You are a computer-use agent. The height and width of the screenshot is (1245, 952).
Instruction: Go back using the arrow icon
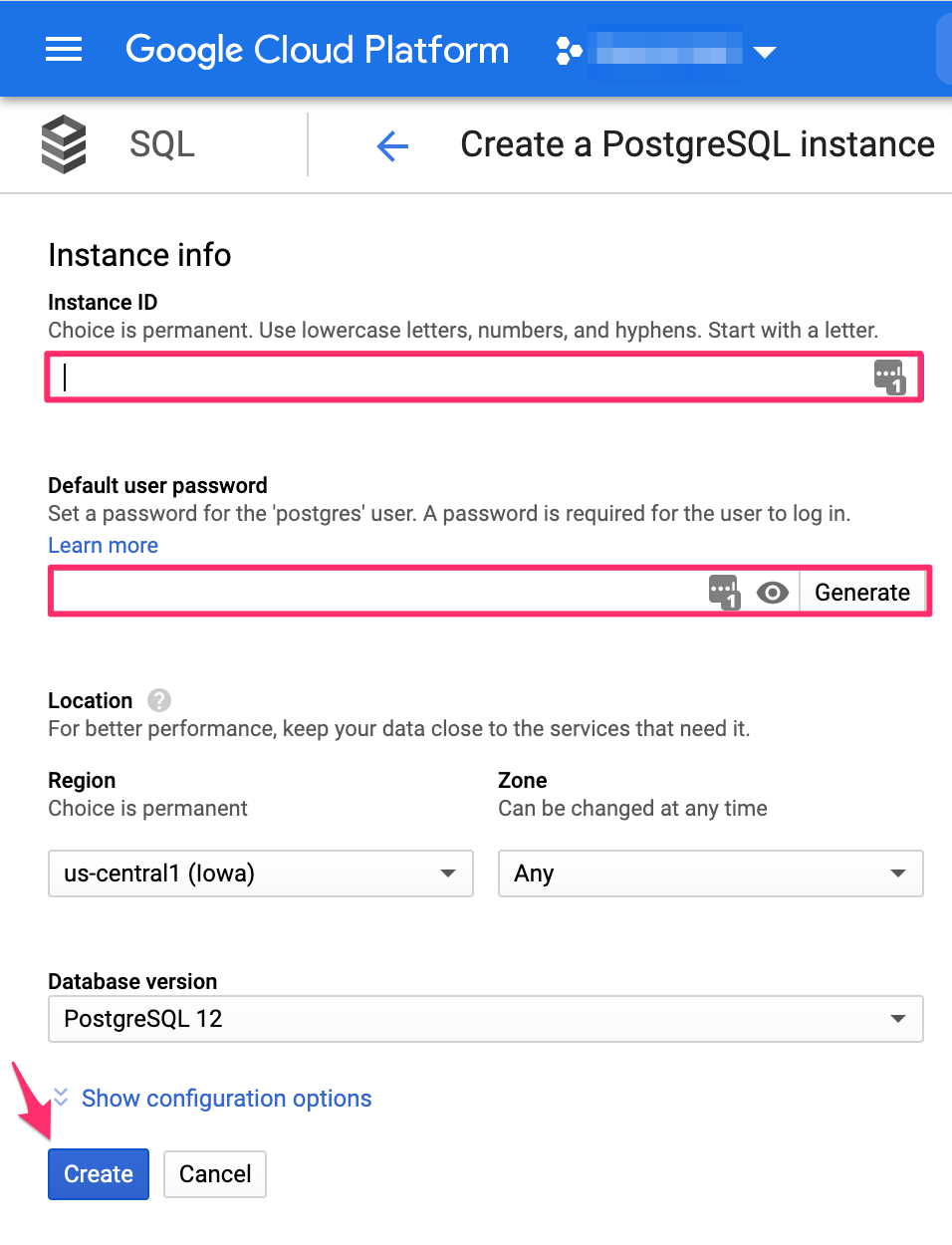point(392,147)
